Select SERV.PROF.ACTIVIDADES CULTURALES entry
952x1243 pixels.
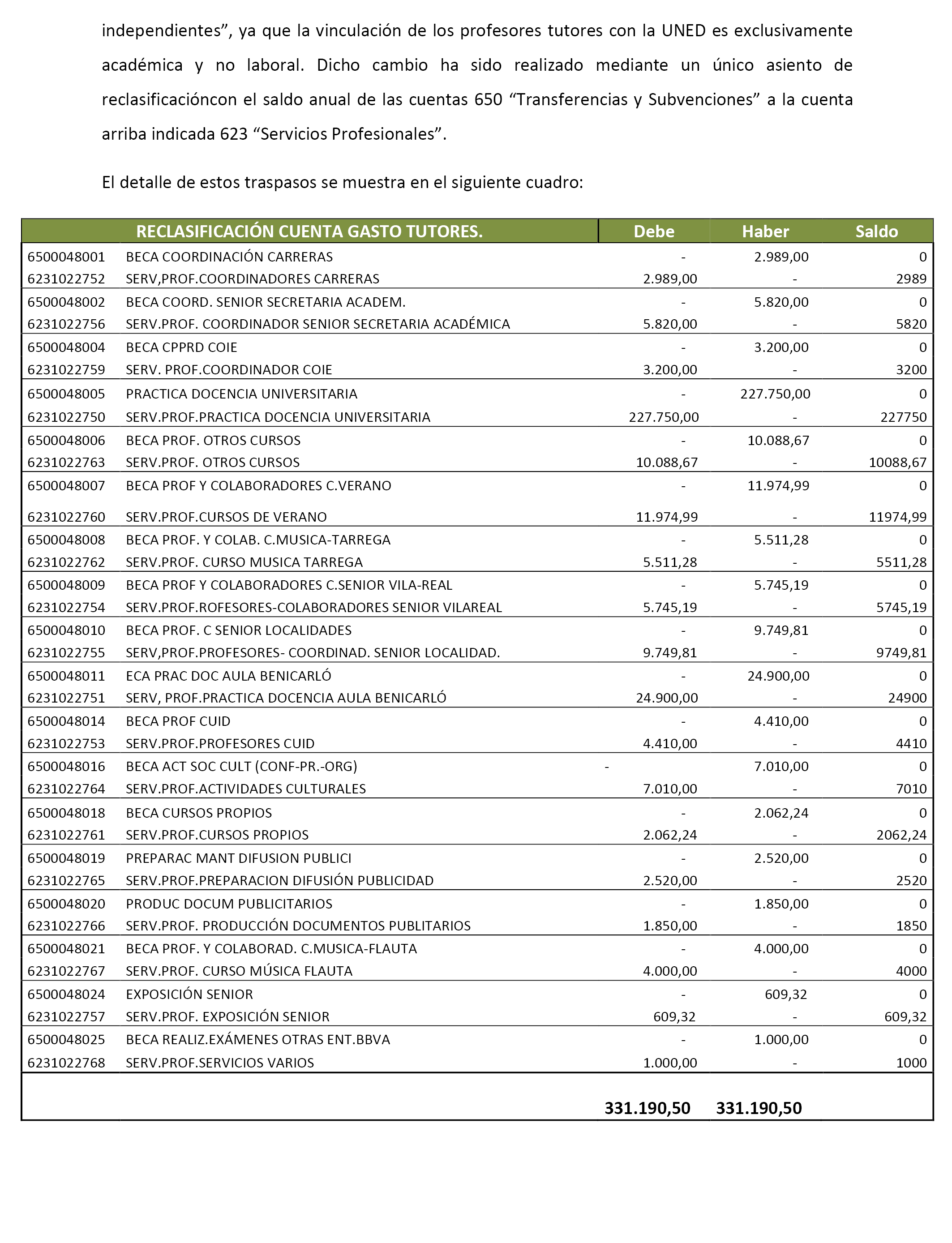point(246,789)
